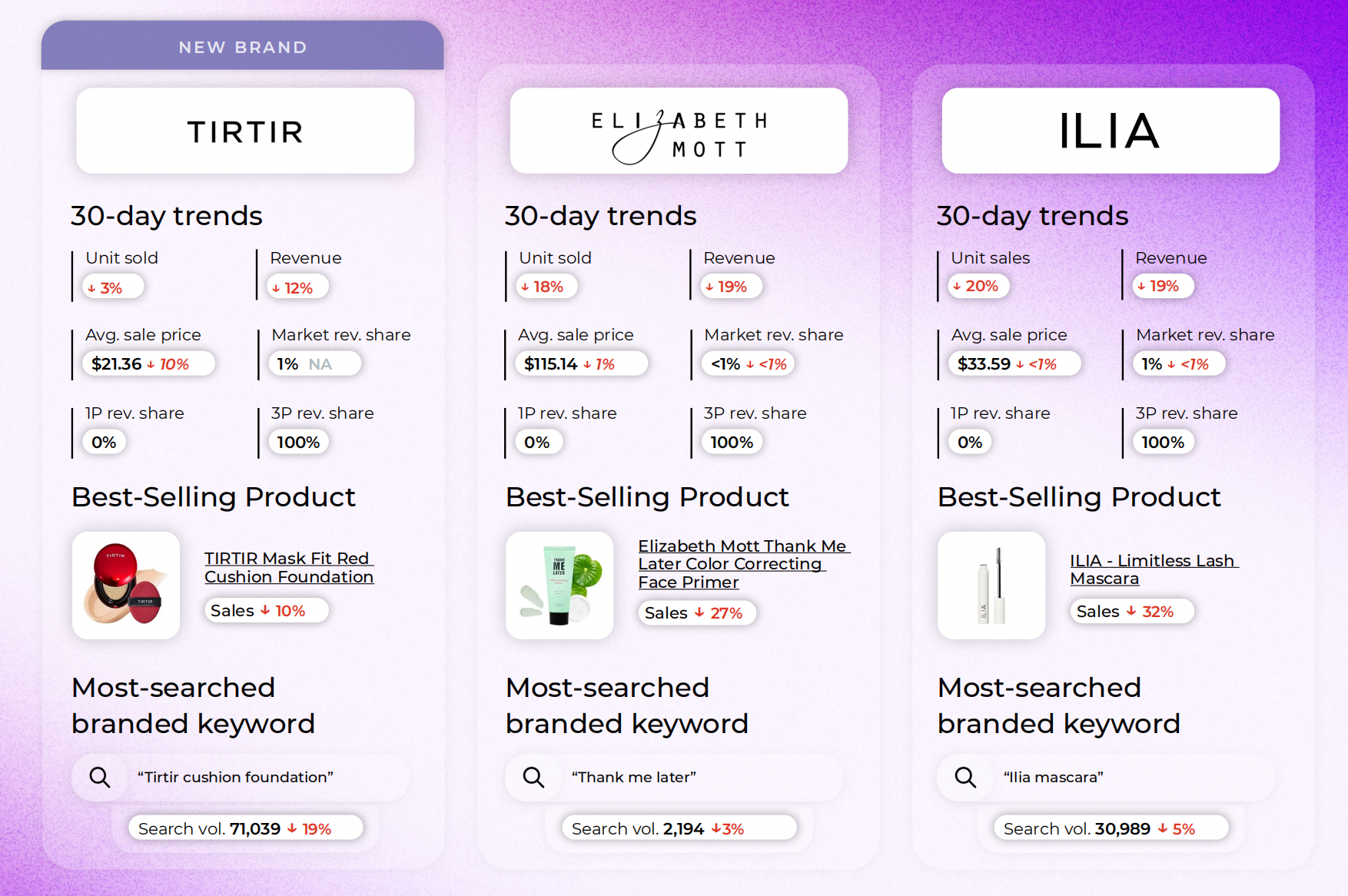The width and height of the screenshot is (1348, 896).
Task: Open TIRTIR Mask Fit Red Cushion Foundation link
Action: [x=288, y=568]
